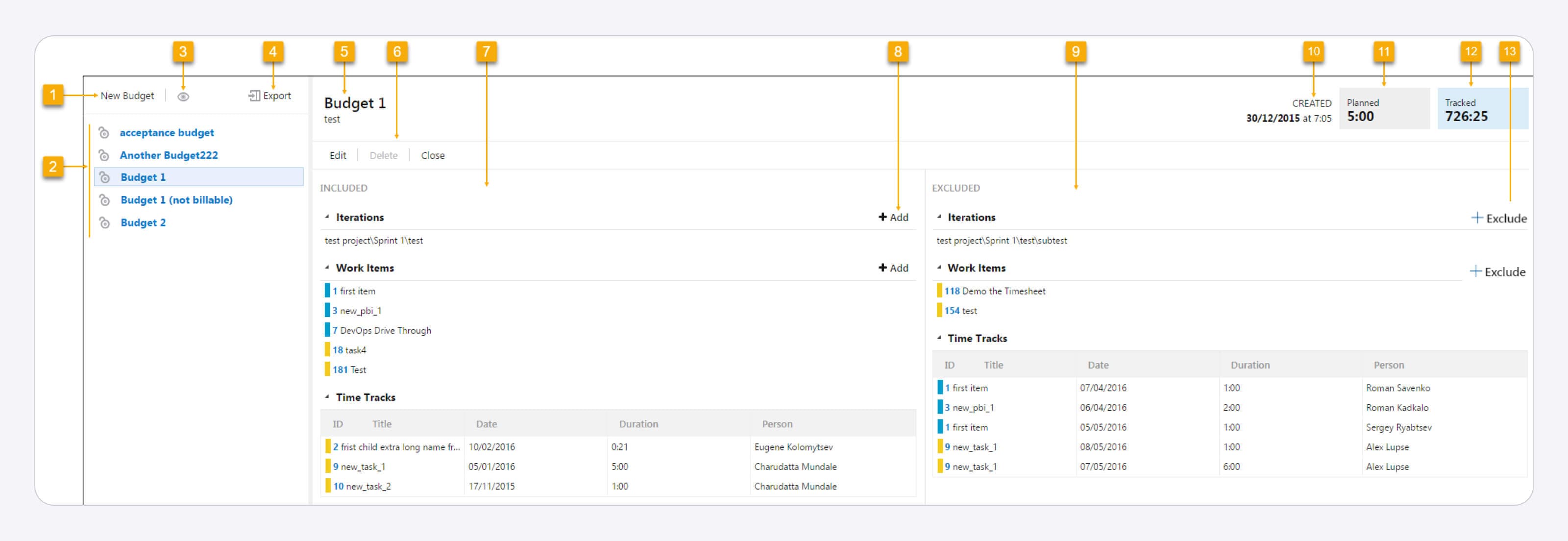The image size is (1568, 541).
Task: Add an included Work Item
Action: 893,268
